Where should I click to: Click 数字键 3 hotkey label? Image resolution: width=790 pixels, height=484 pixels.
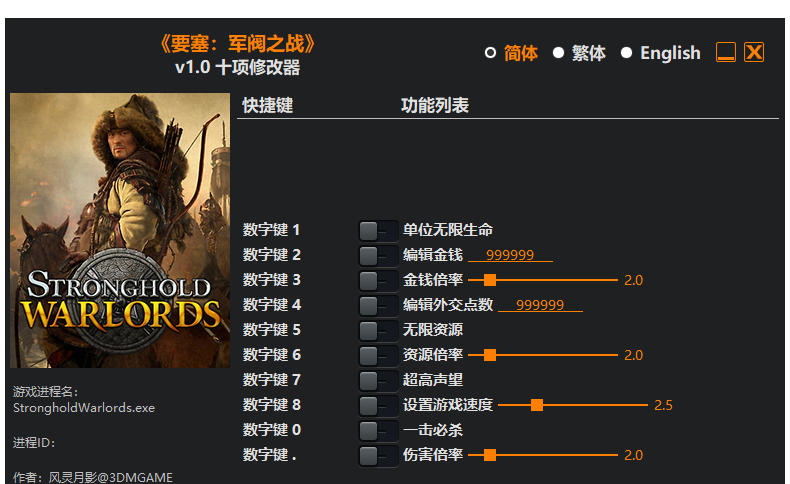[272, 280]
